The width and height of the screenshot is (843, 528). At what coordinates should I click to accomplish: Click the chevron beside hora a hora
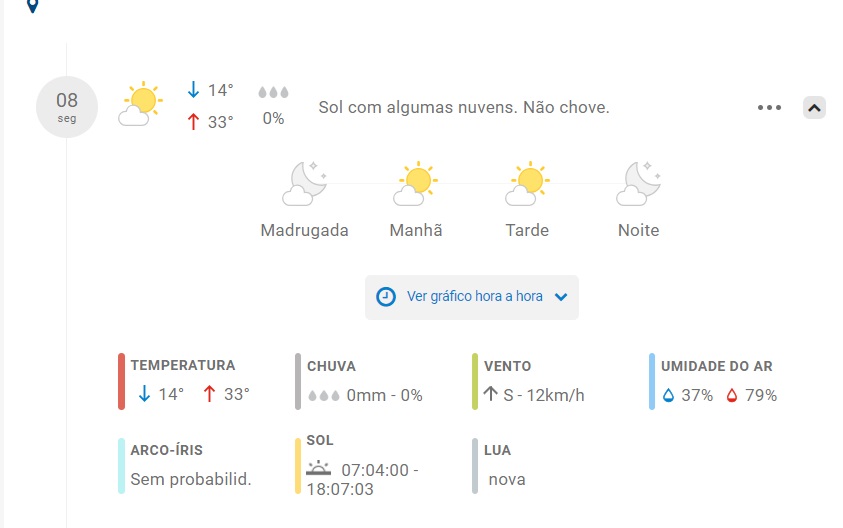point(561,297)
